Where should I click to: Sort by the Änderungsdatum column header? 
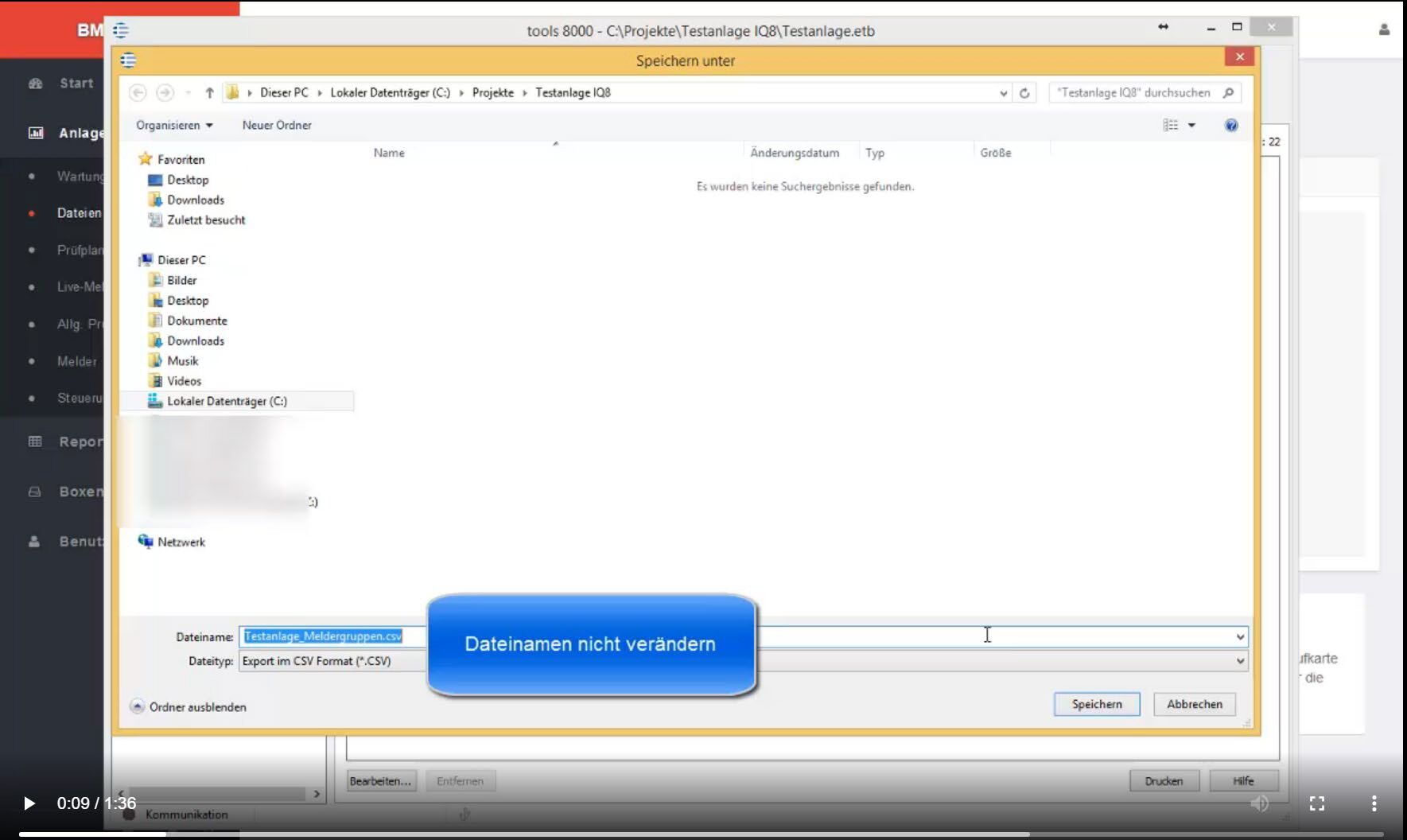click(795, 153)
